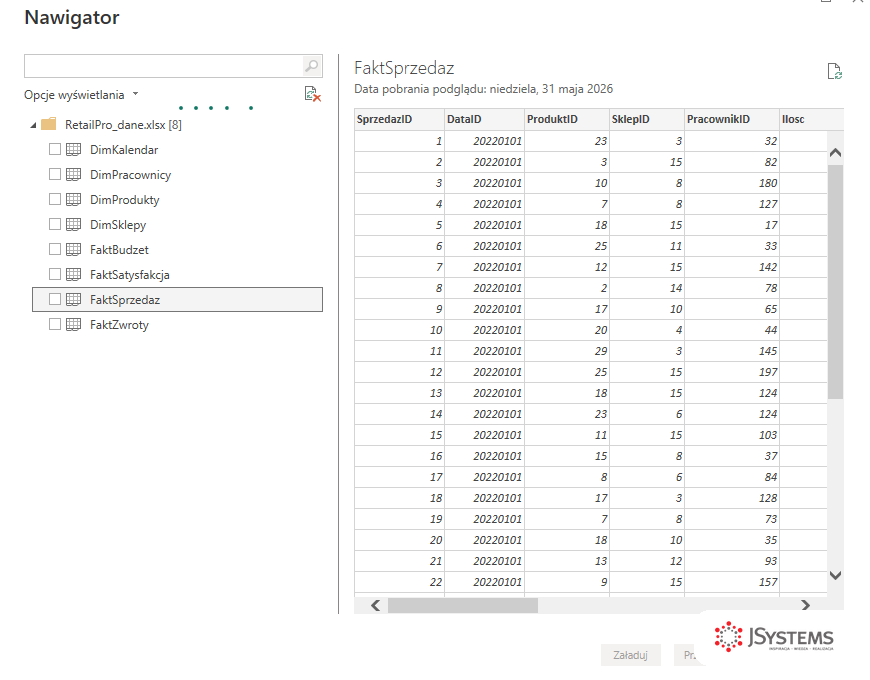Tick the FaktZwroty checkbox
The image size is (870, 680).
[x=54, y=324]
